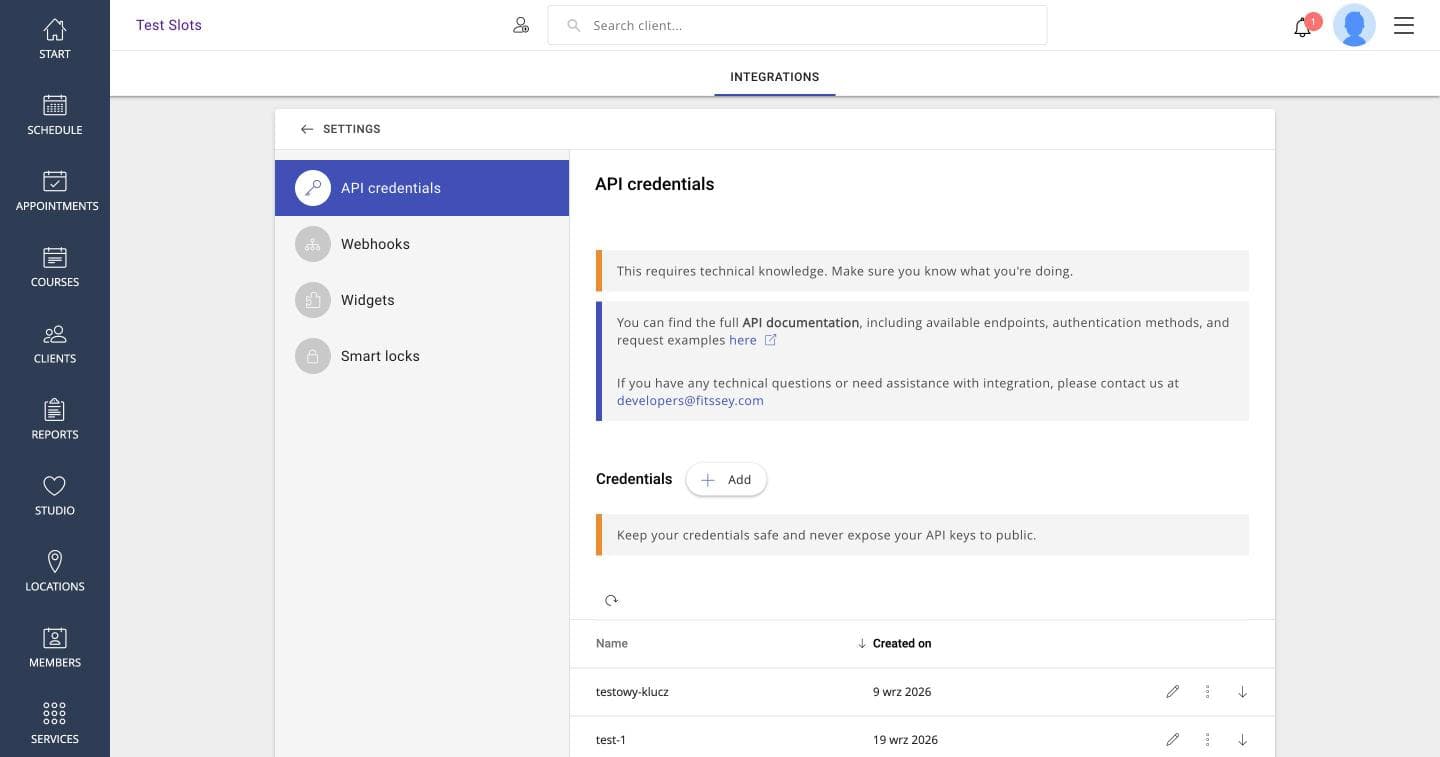Open the hamburger menu at top right
This screenshot has width=1440, height=757.
1404,25
